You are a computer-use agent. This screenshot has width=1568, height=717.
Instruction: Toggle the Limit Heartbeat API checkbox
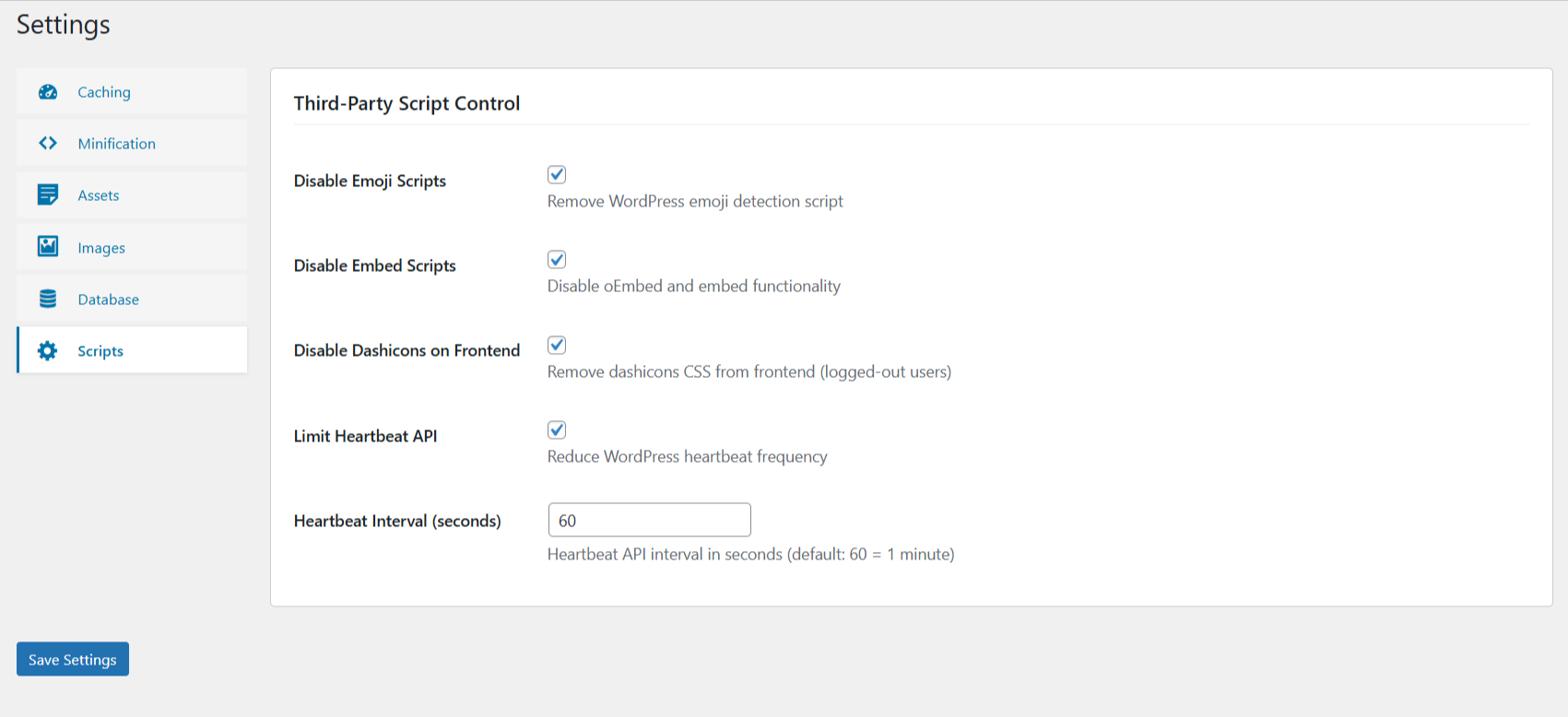coord(557,429)
